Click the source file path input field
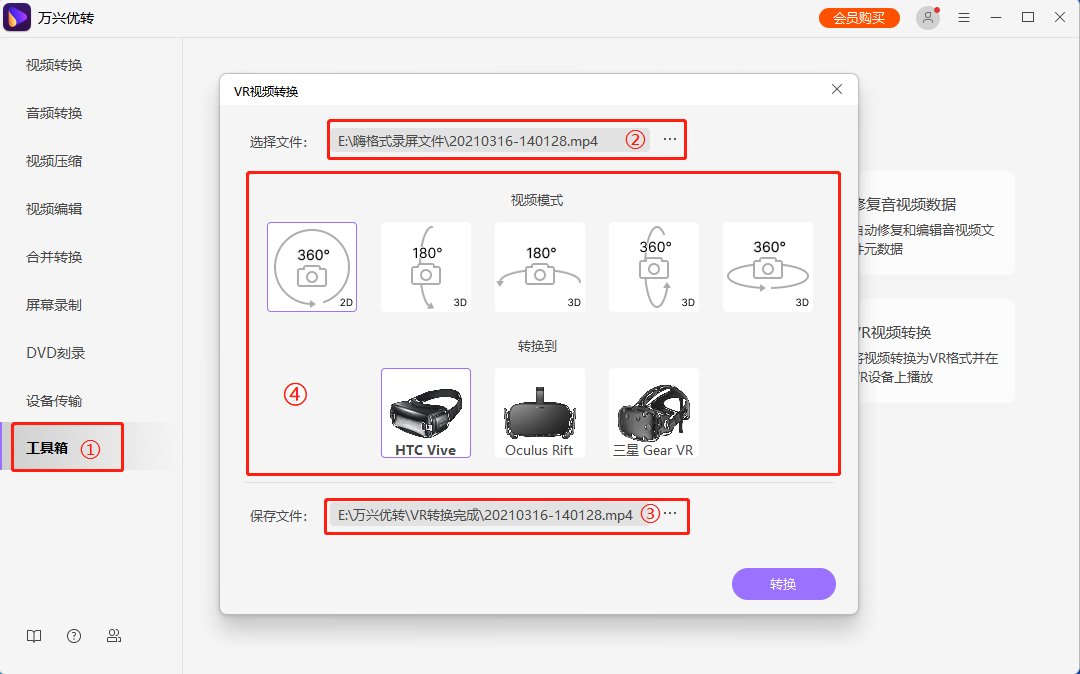Screen dimensions: 1080x674 (x=480, y=140)
